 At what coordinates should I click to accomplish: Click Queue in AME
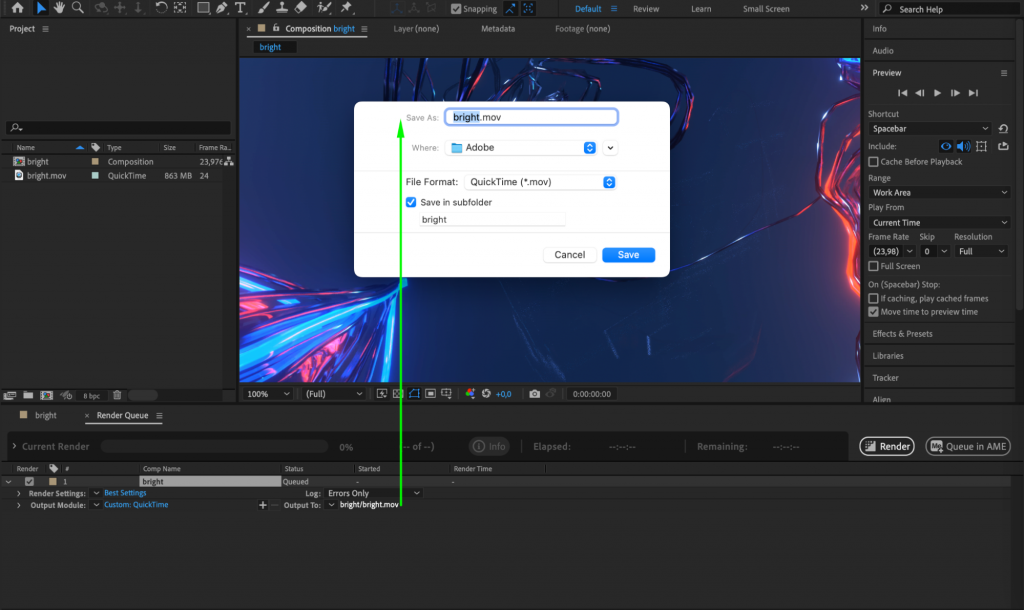967,446
